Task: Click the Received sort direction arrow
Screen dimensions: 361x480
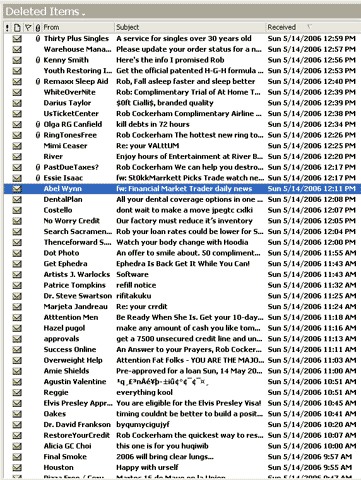Action: [309, 27]
